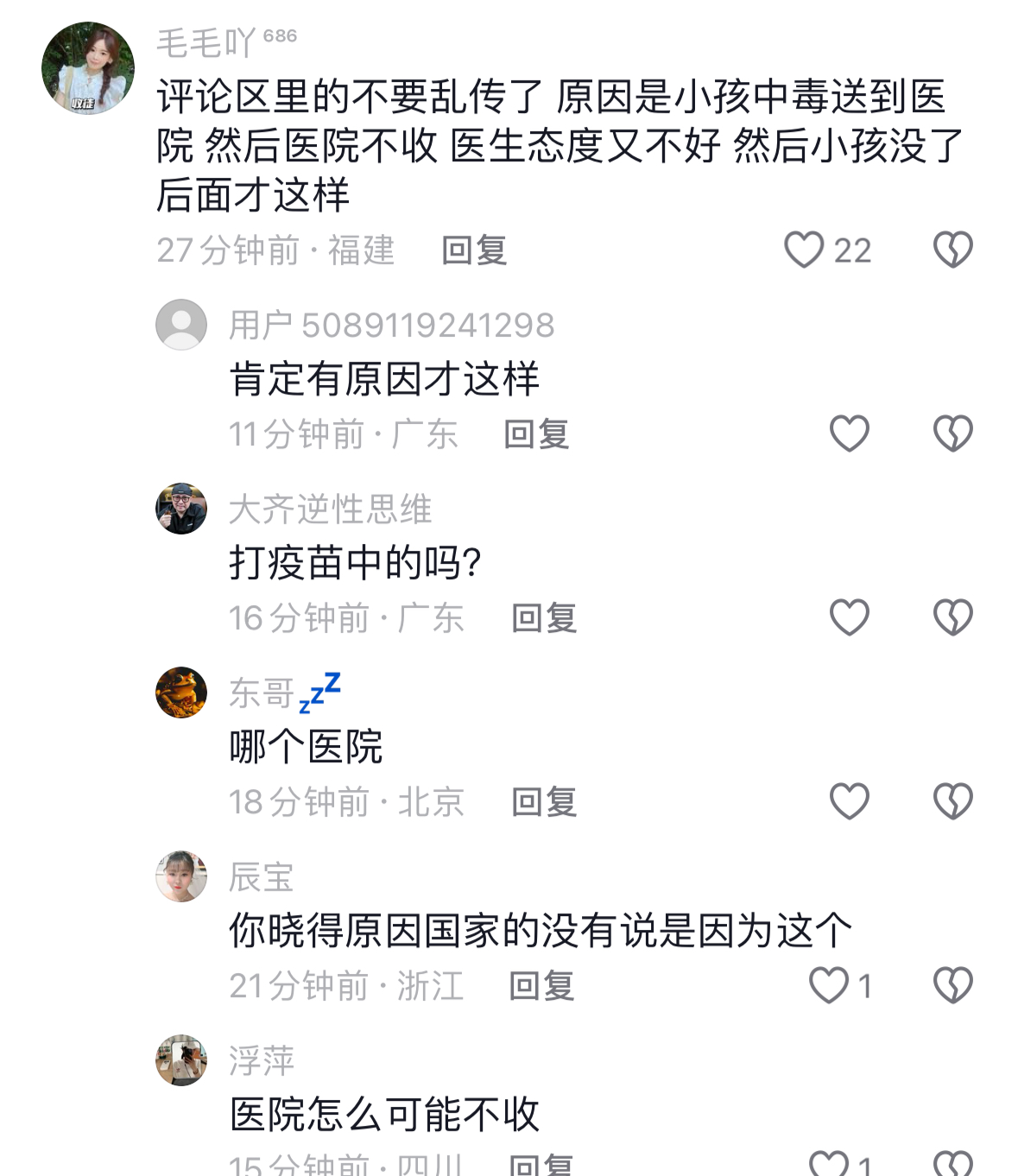Like the comment by 用户5089119241298
The height and width of the screenshot is (1176, 1018).
click(849, 433)
